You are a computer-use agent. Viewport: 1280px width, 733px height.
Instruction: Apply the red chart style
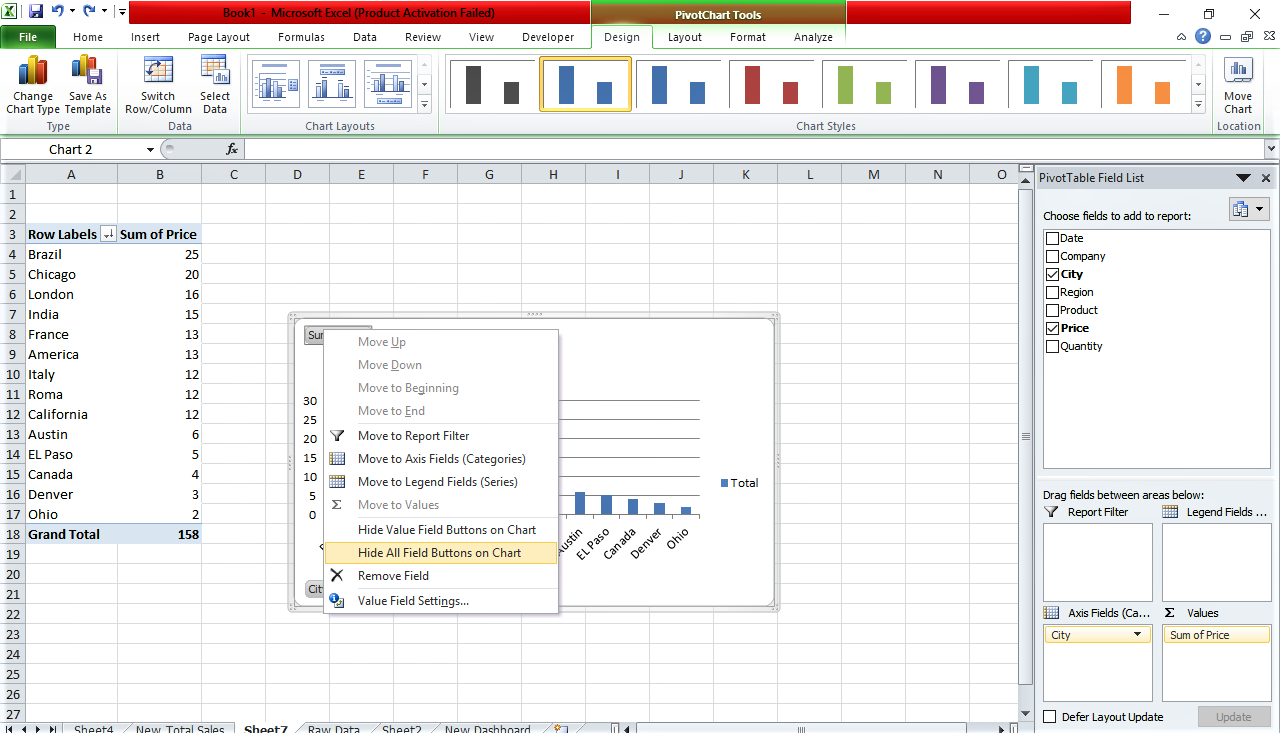(x=771, y=84)
